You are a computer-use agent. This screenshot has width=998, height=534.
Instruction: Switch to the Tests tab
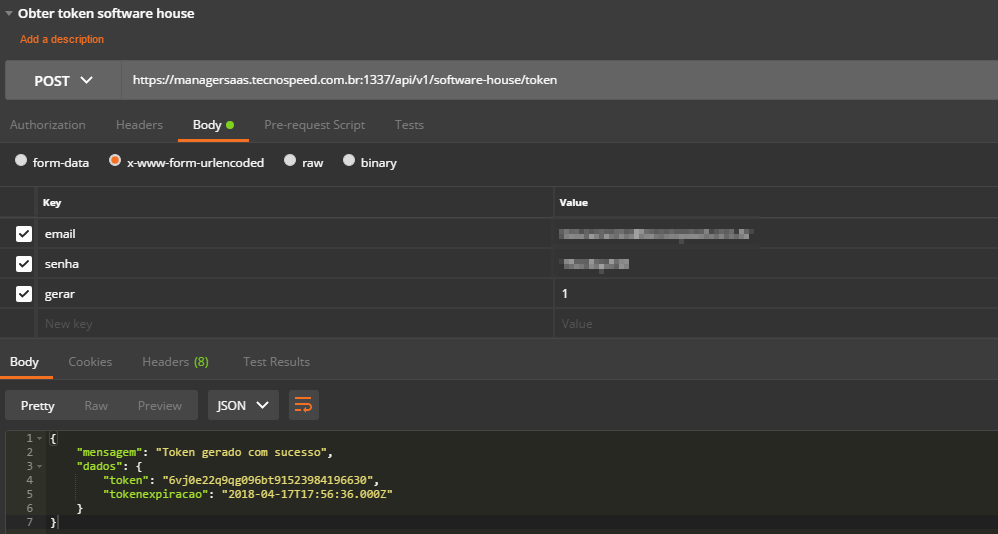(409, 125)
